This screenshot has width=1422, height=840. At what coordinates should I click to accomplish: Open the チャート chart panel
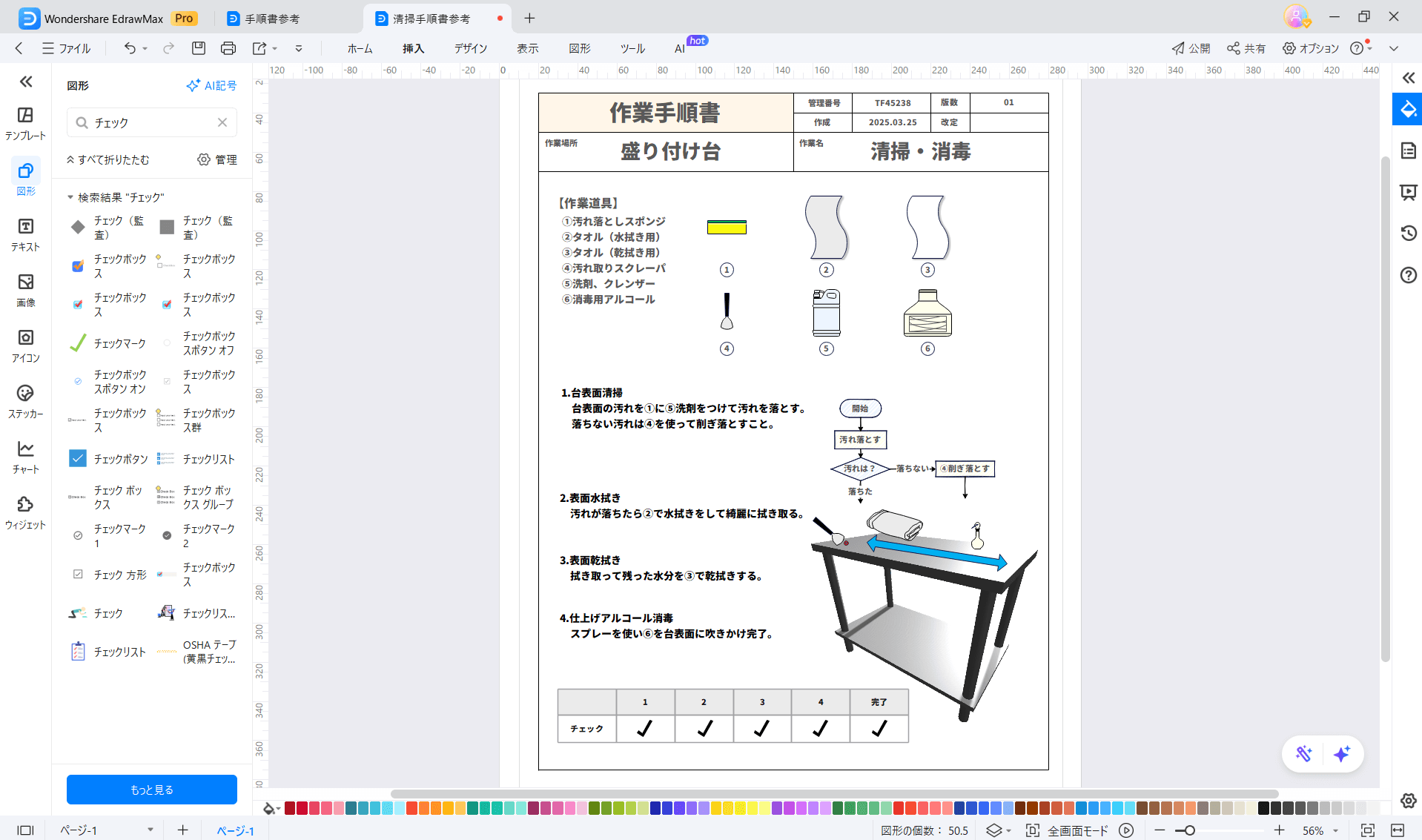(x=25, y=457)
